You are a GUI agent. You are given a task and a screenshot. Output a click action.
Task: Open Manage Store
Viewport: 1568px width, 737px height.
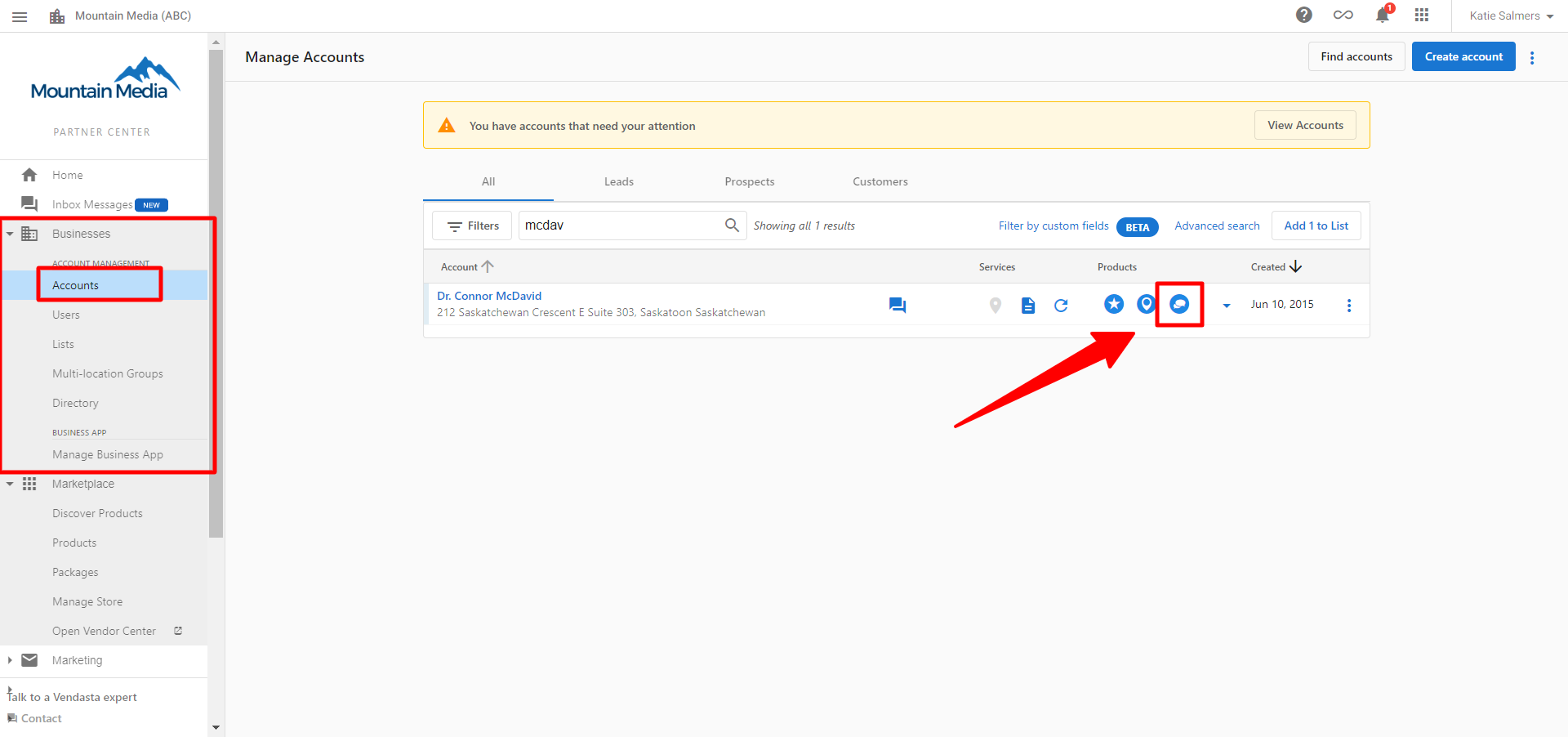click(87, 601)
